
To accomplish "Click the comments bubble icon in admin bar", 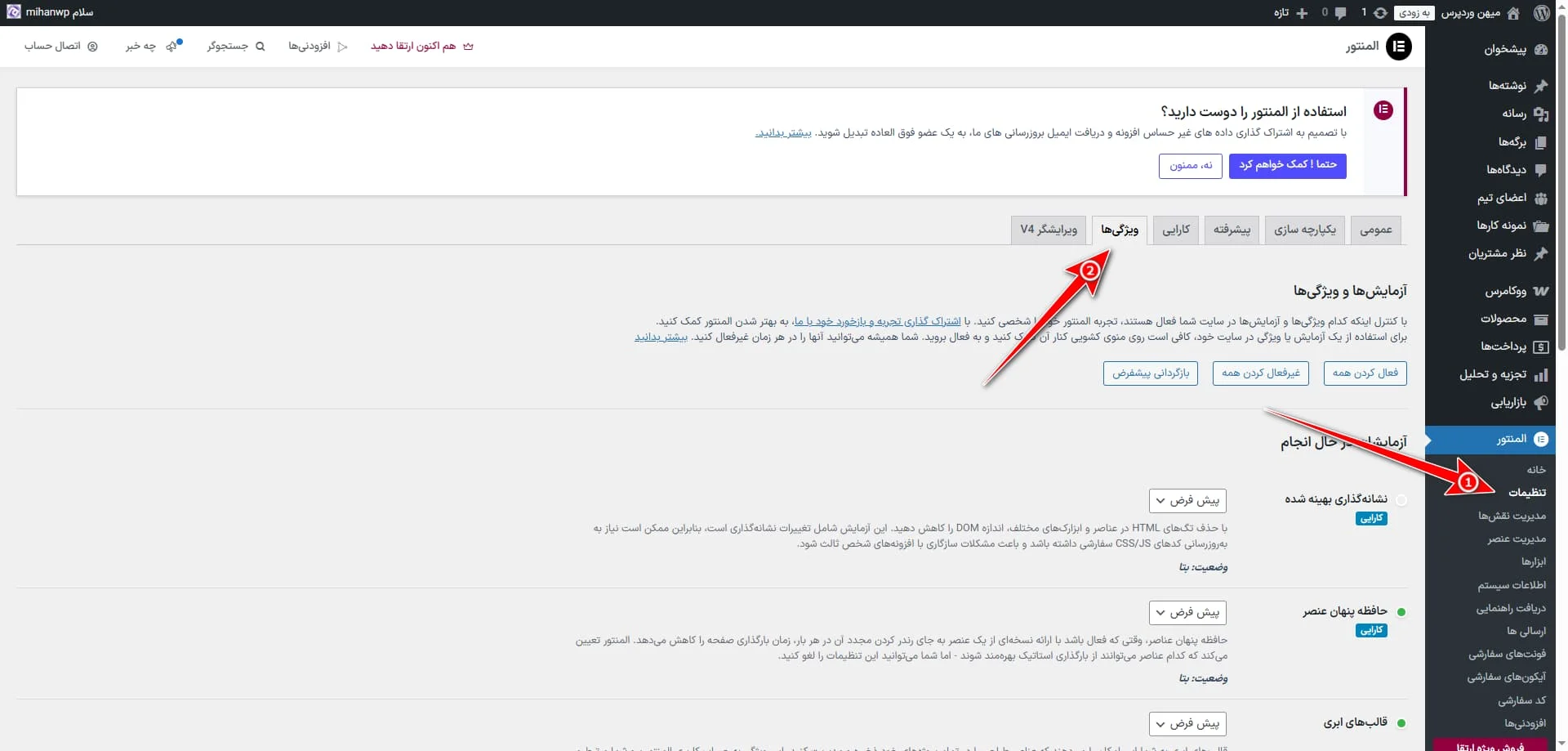I will (1340, 13).
